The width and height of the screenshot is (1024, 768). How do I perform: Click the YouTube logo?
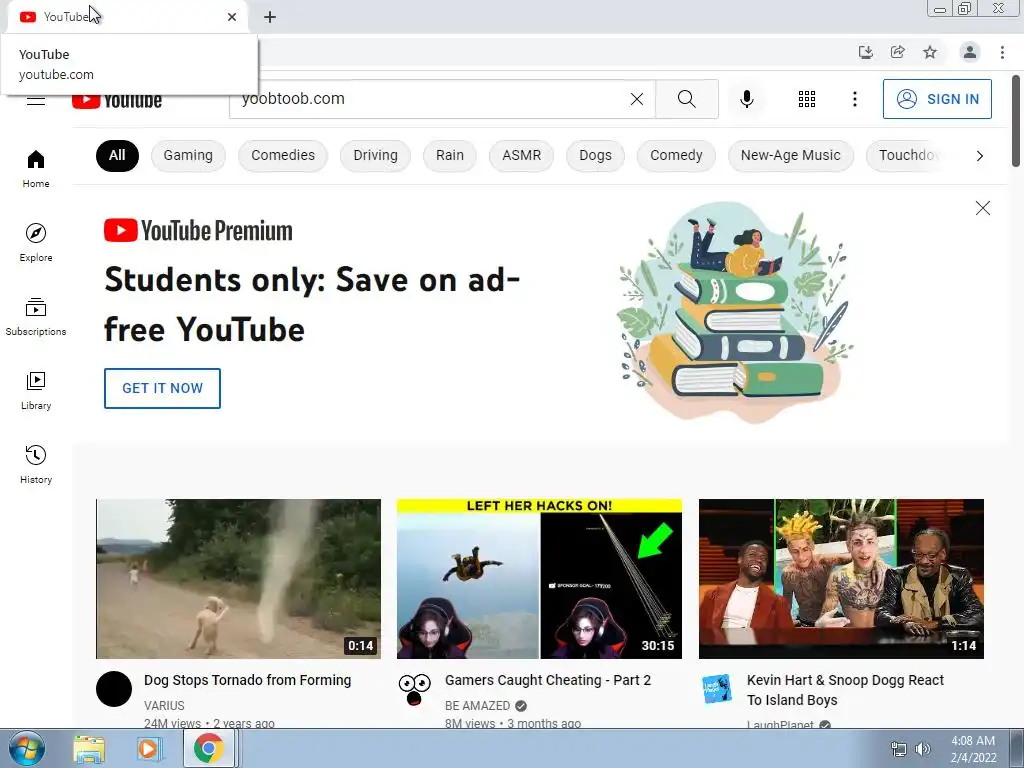click(x=117, y=101)
